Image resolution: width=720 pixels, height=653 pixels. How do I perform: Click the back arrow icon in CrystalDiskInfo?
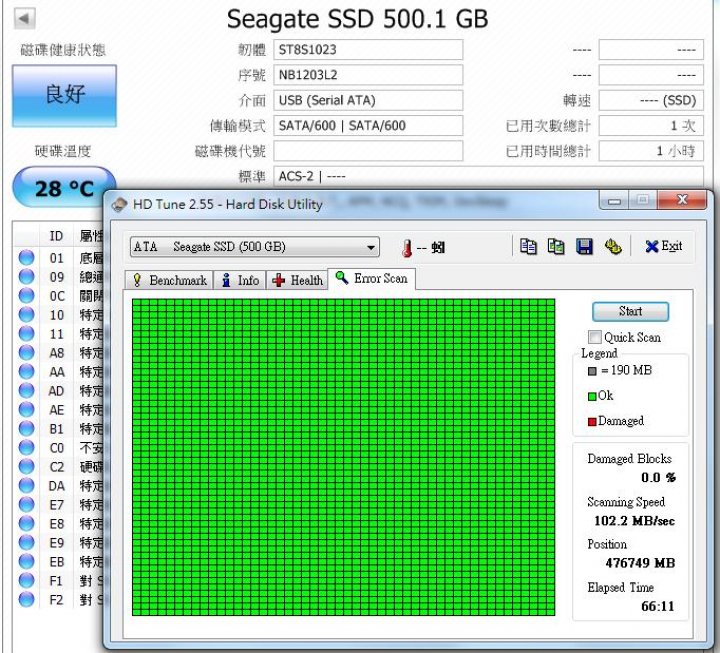coord(24,19)
